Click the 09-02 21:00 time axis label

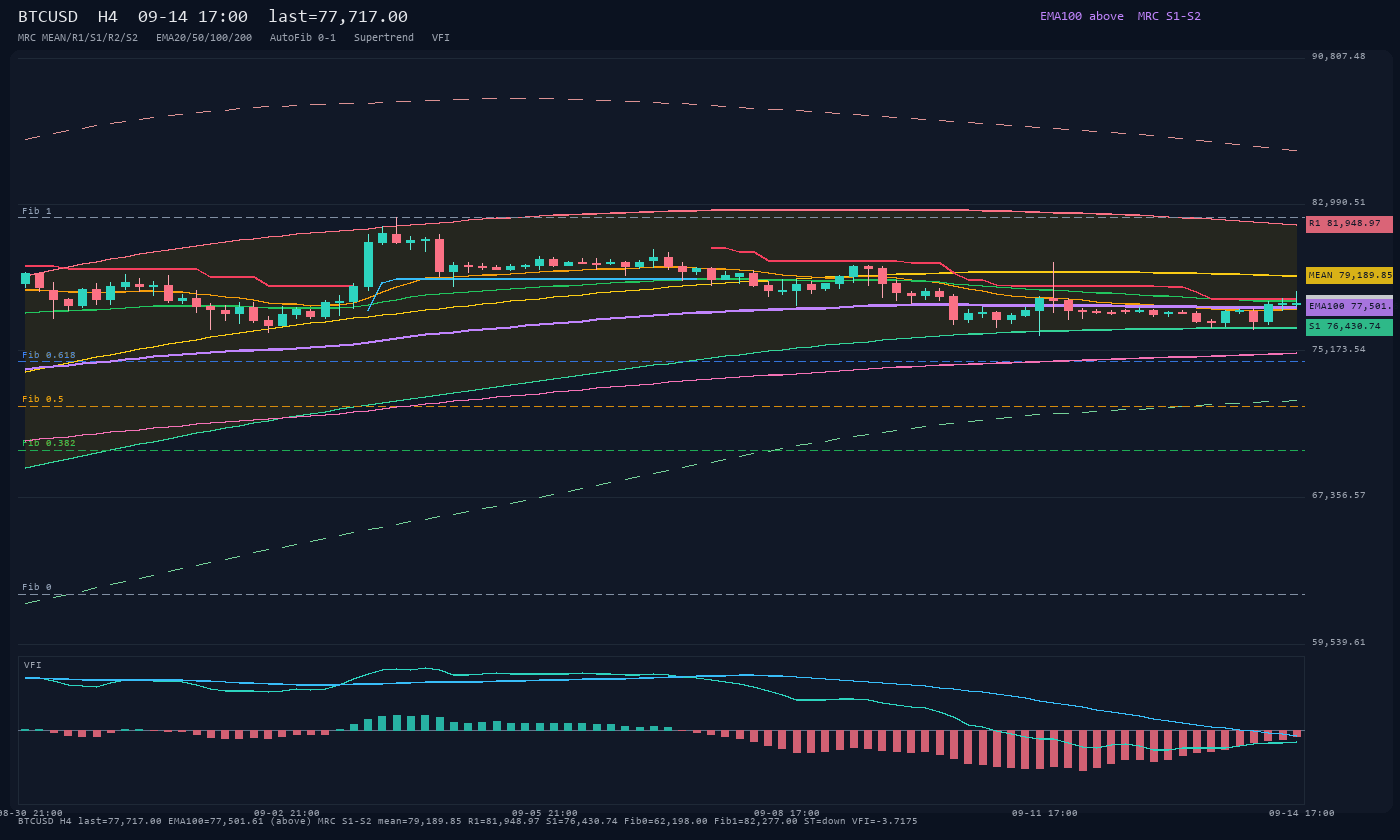pos(287,813)
